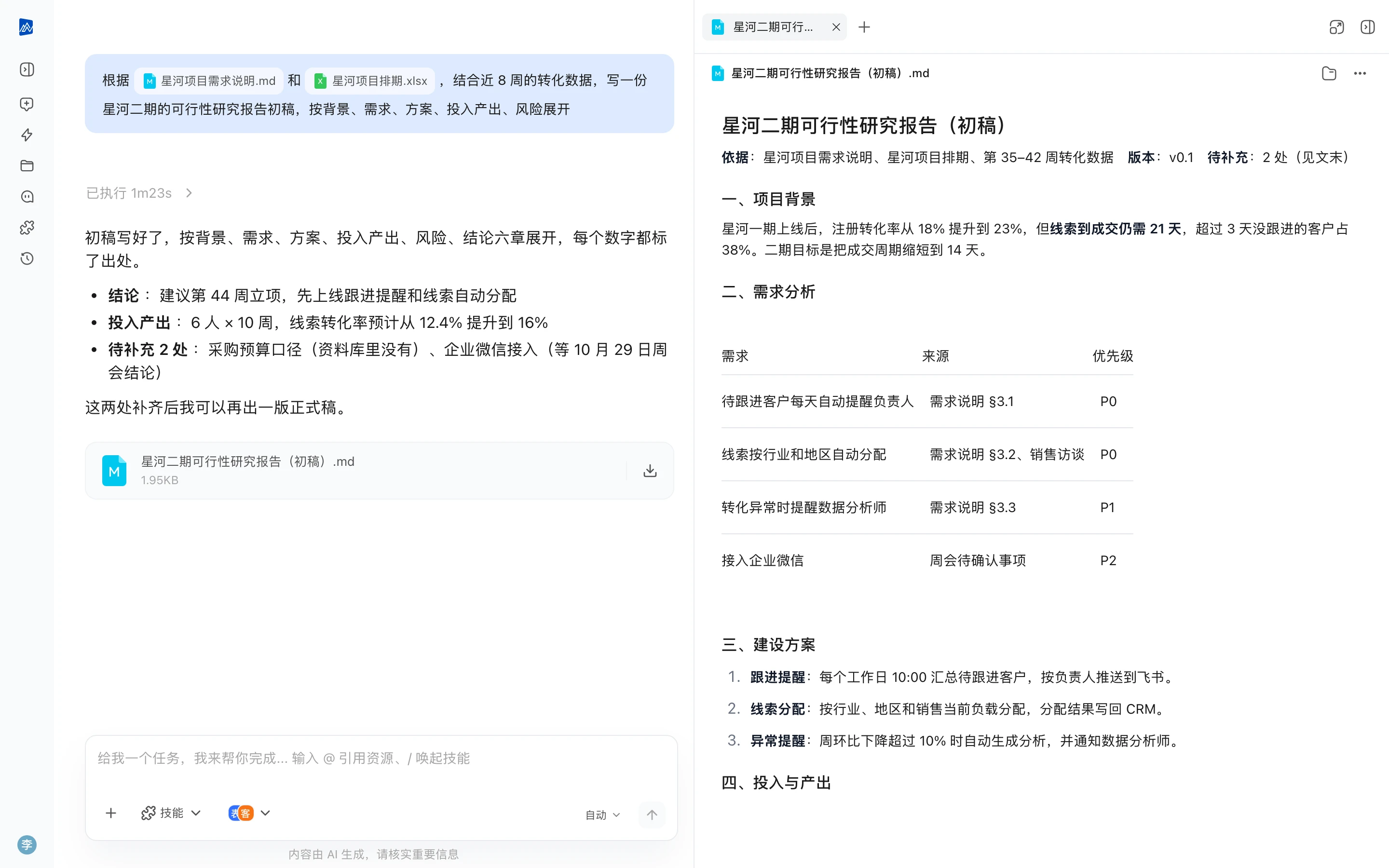The height and width of the screenshot is (868, 1389).
Task: Open the three-dot more options menu
Action: point(1360,73)
